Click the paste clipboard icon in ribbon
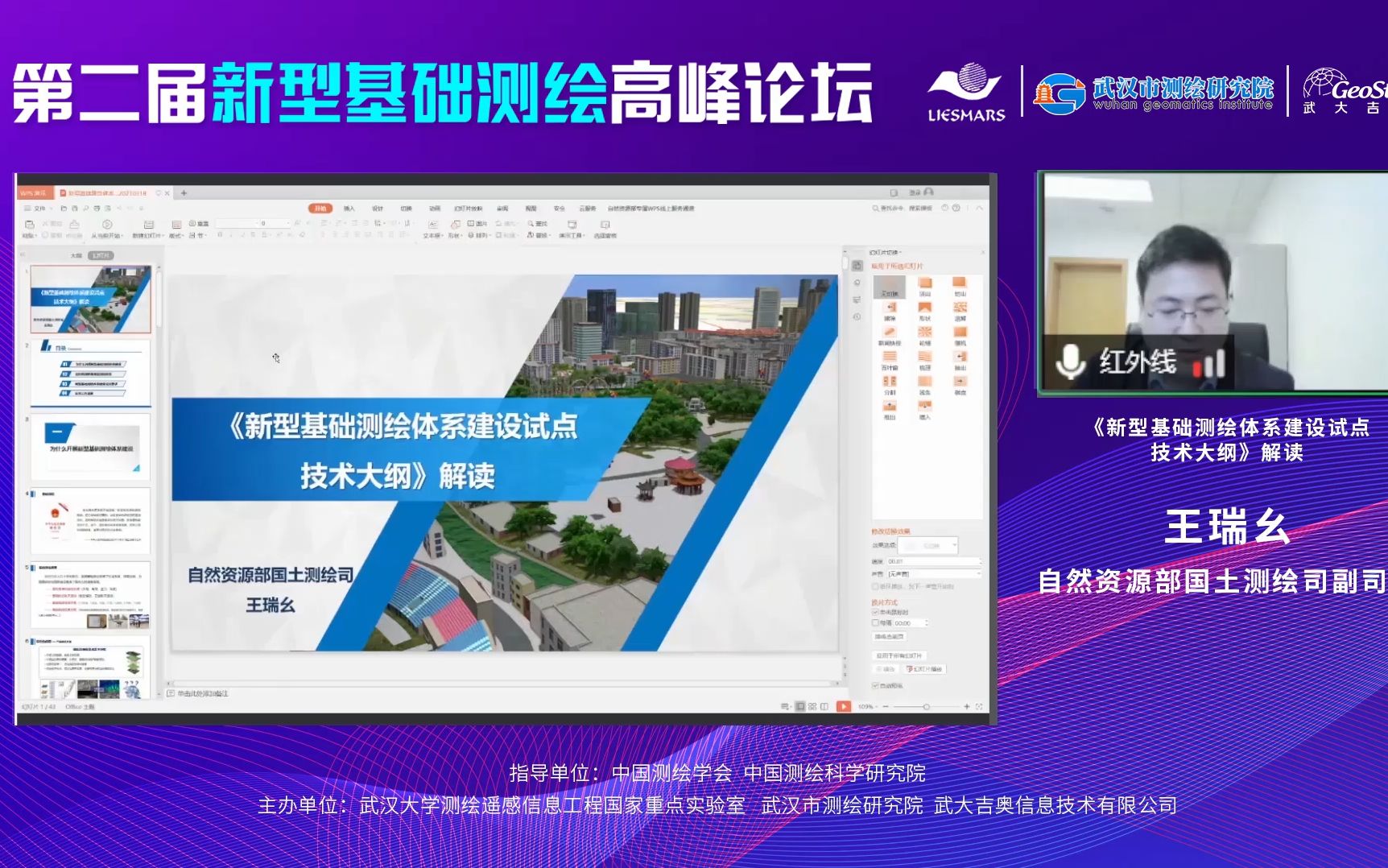1388x868 pixels. 29,226
